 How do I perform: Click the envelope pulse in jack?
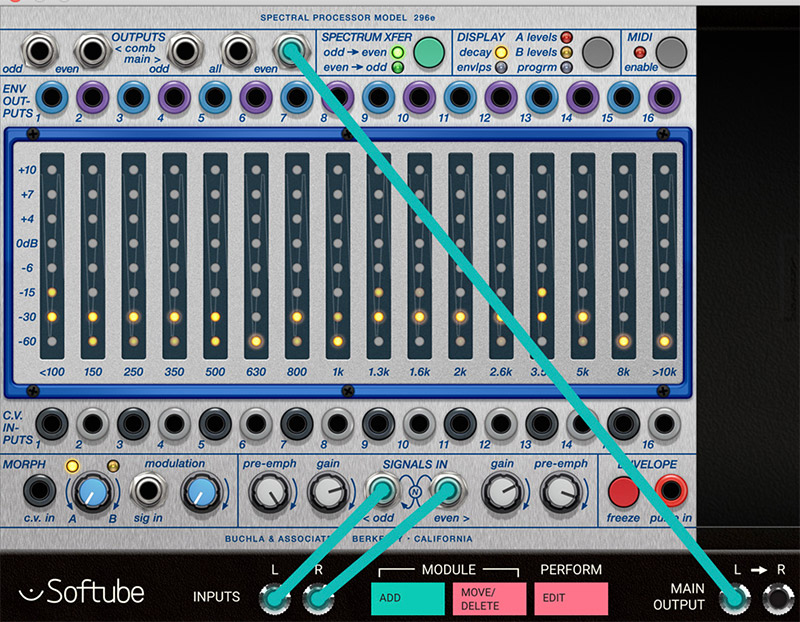[669, 491]
